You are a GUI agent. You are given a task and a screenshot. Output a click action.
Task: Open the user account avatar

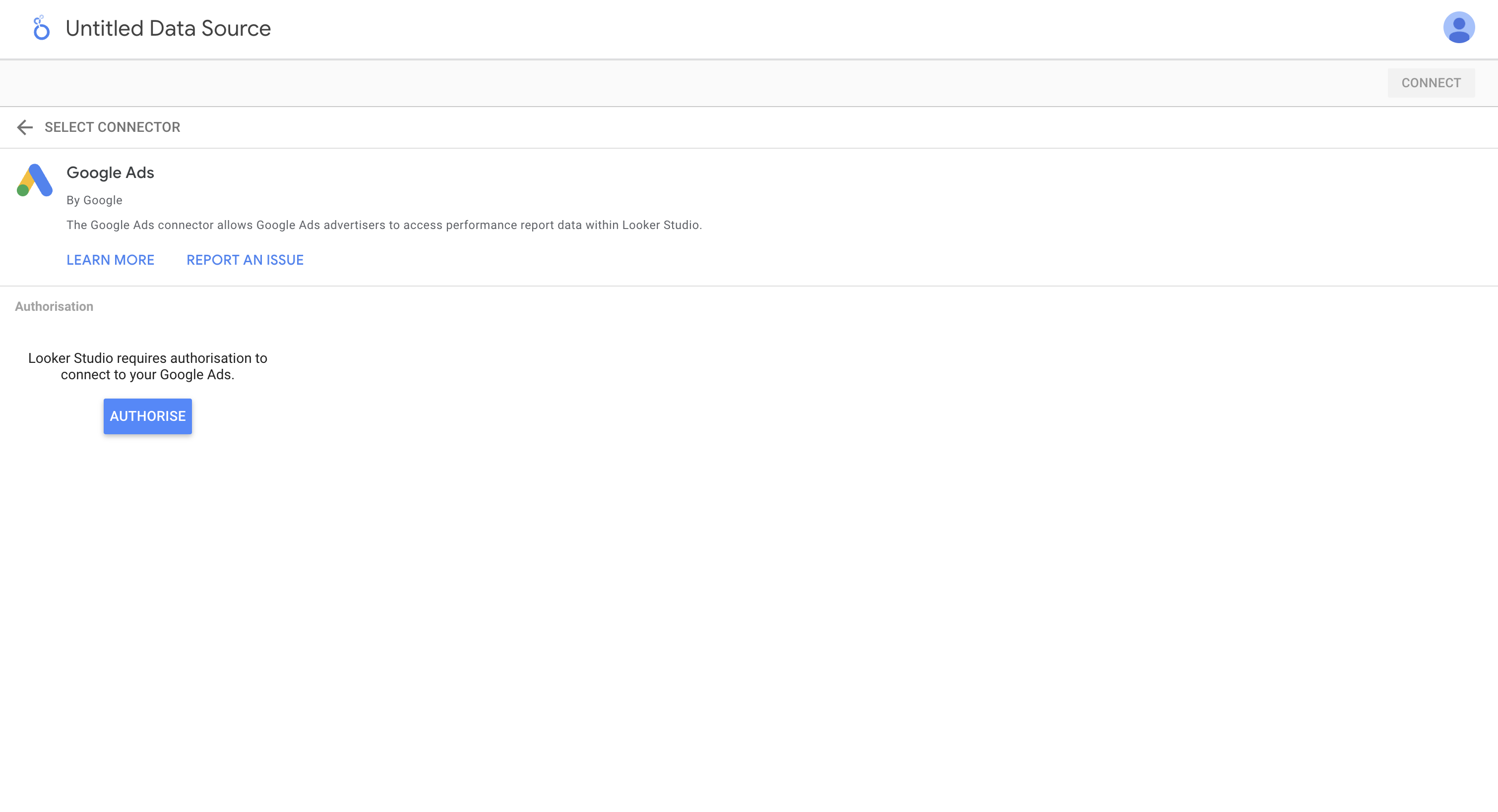tap(1458, 27)
